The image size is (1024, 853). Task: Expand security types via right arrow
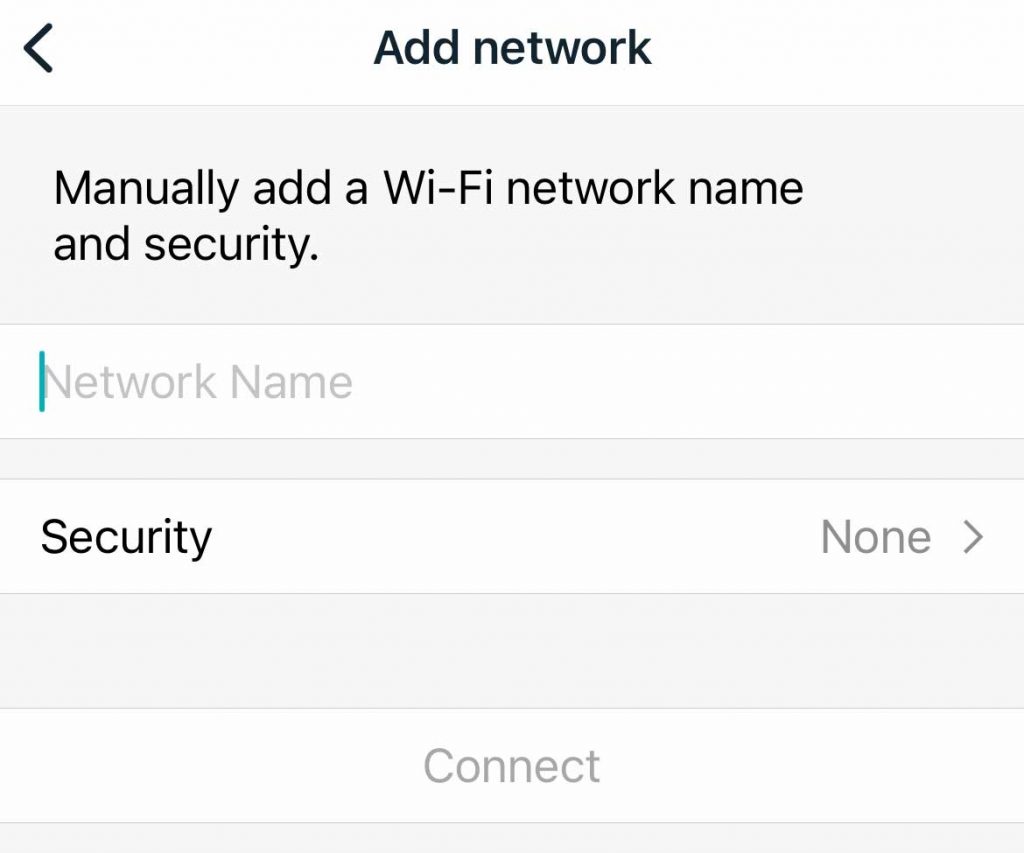[x=973, y=538]
